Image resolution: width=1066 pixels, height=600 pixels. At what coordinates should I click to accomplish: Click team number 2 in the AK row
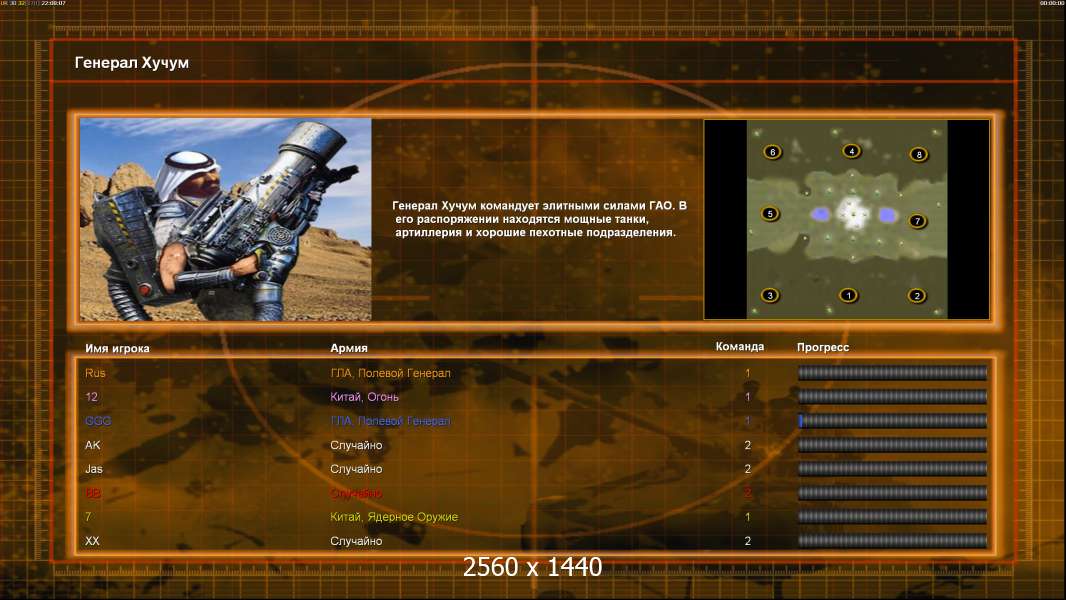click(x=747, y=445)
